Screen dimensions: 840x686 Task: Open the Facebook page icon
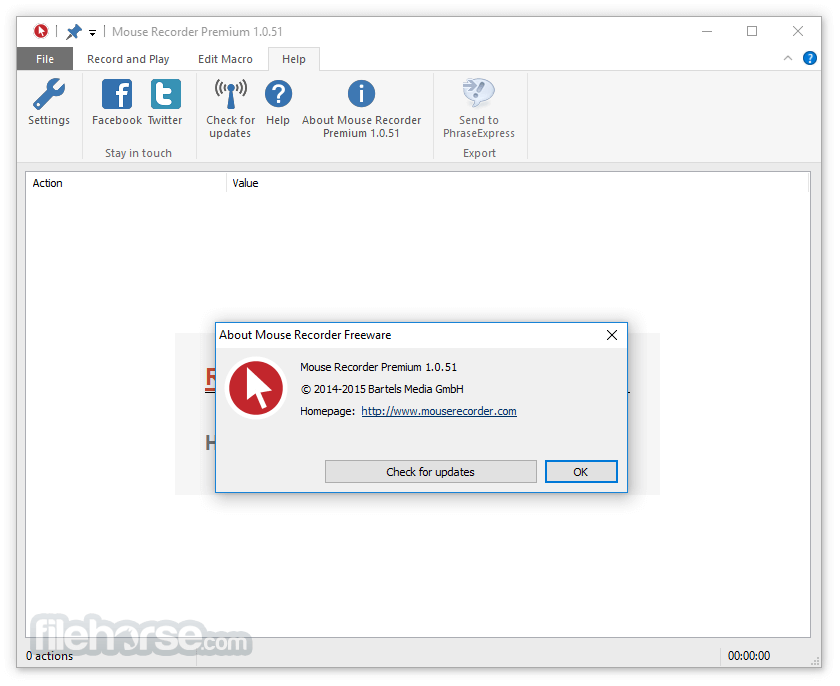[x=117, y=94]
